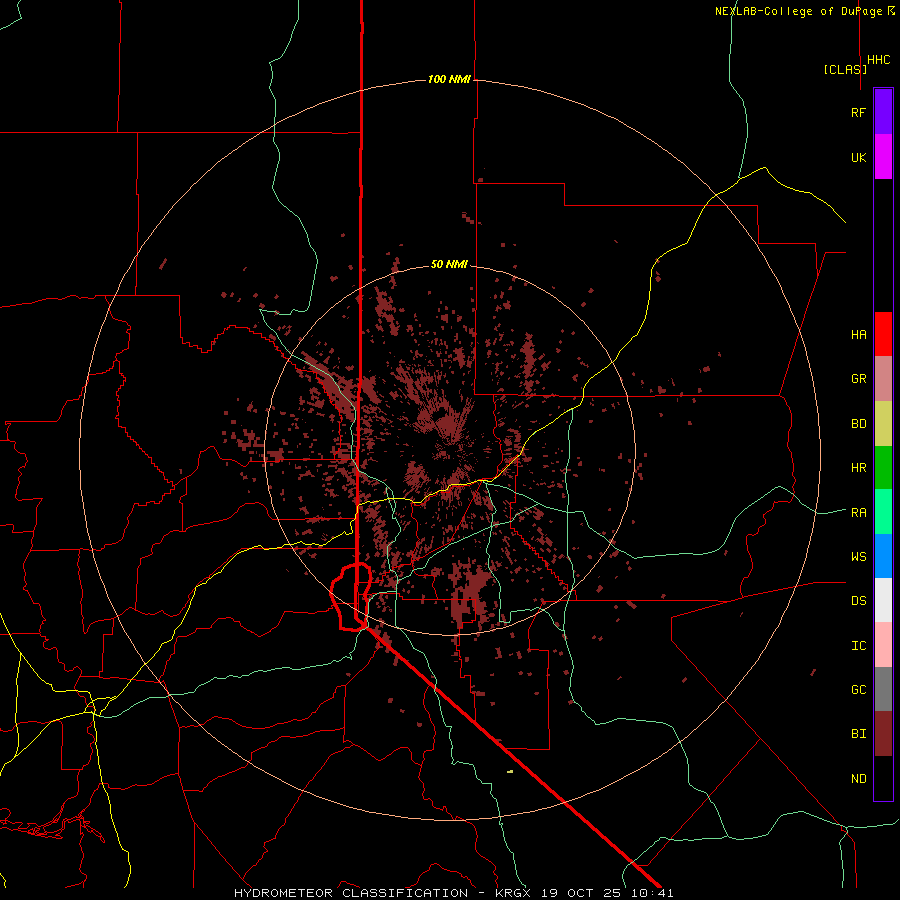Click the HR green legend color block

click(x=883, y=468)
